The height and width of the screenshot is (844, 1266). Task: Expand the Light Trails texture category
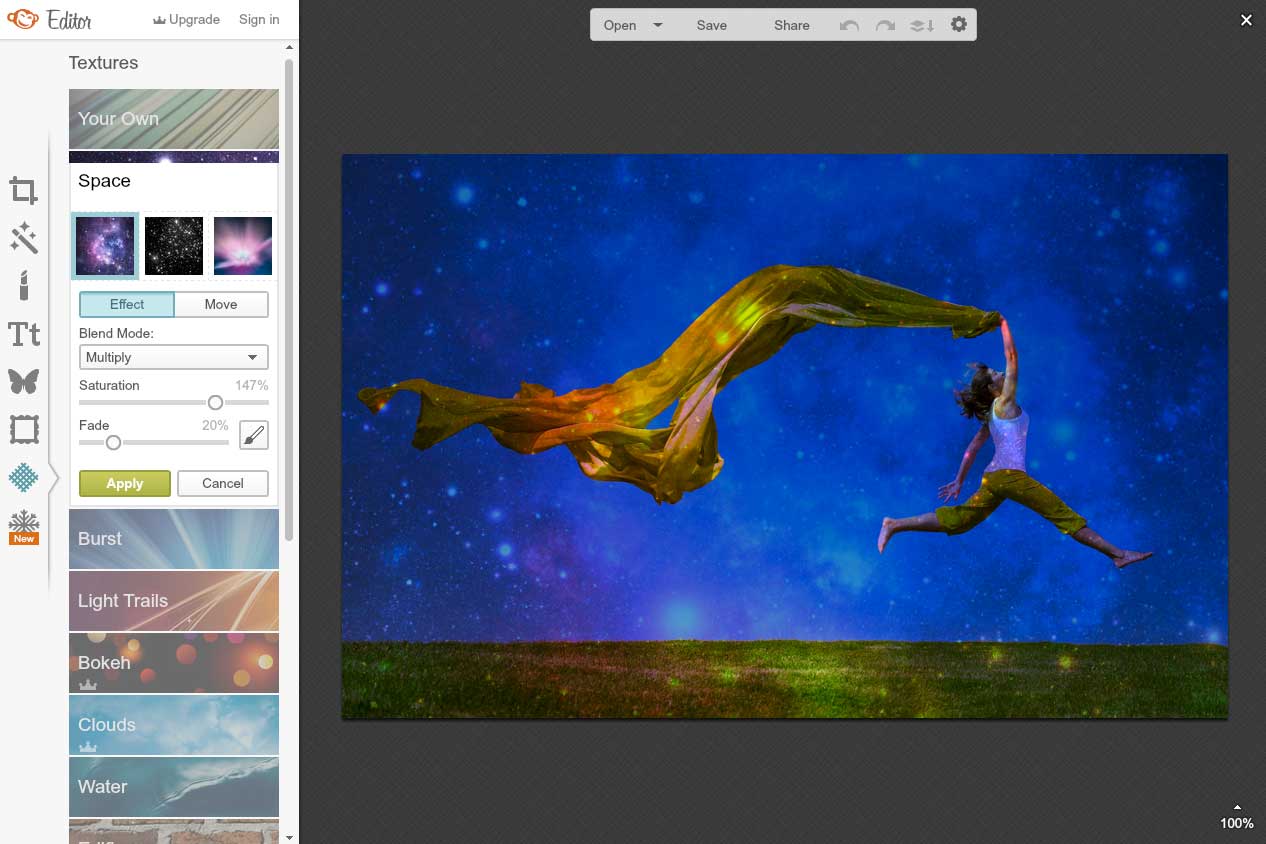click(x=174, y=601)
